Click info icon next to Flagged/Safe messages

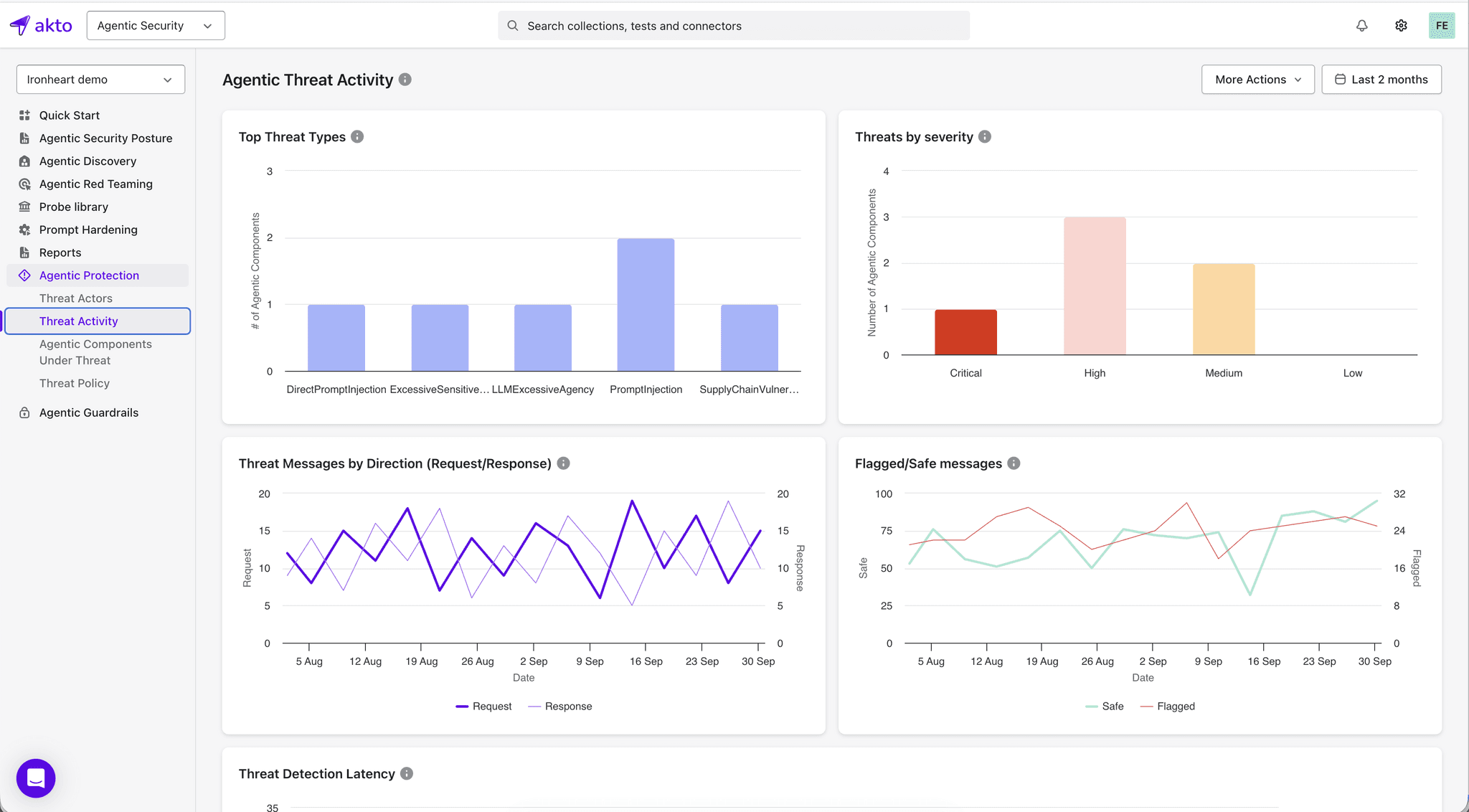click(1014, 463)
